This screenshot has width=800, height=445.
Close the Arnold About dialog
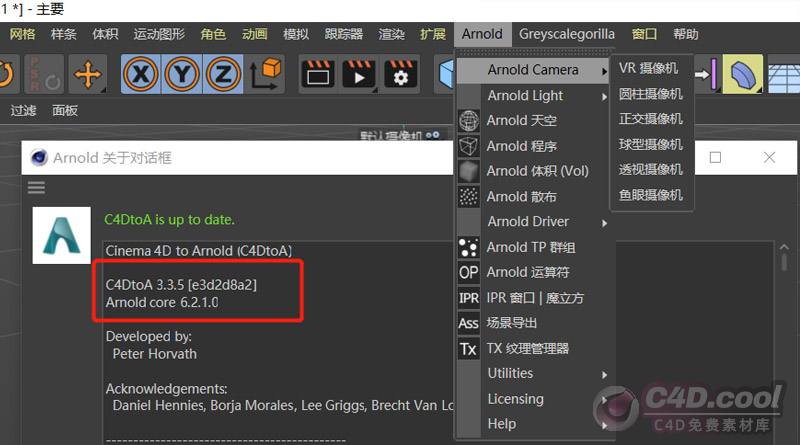point(769,158)
